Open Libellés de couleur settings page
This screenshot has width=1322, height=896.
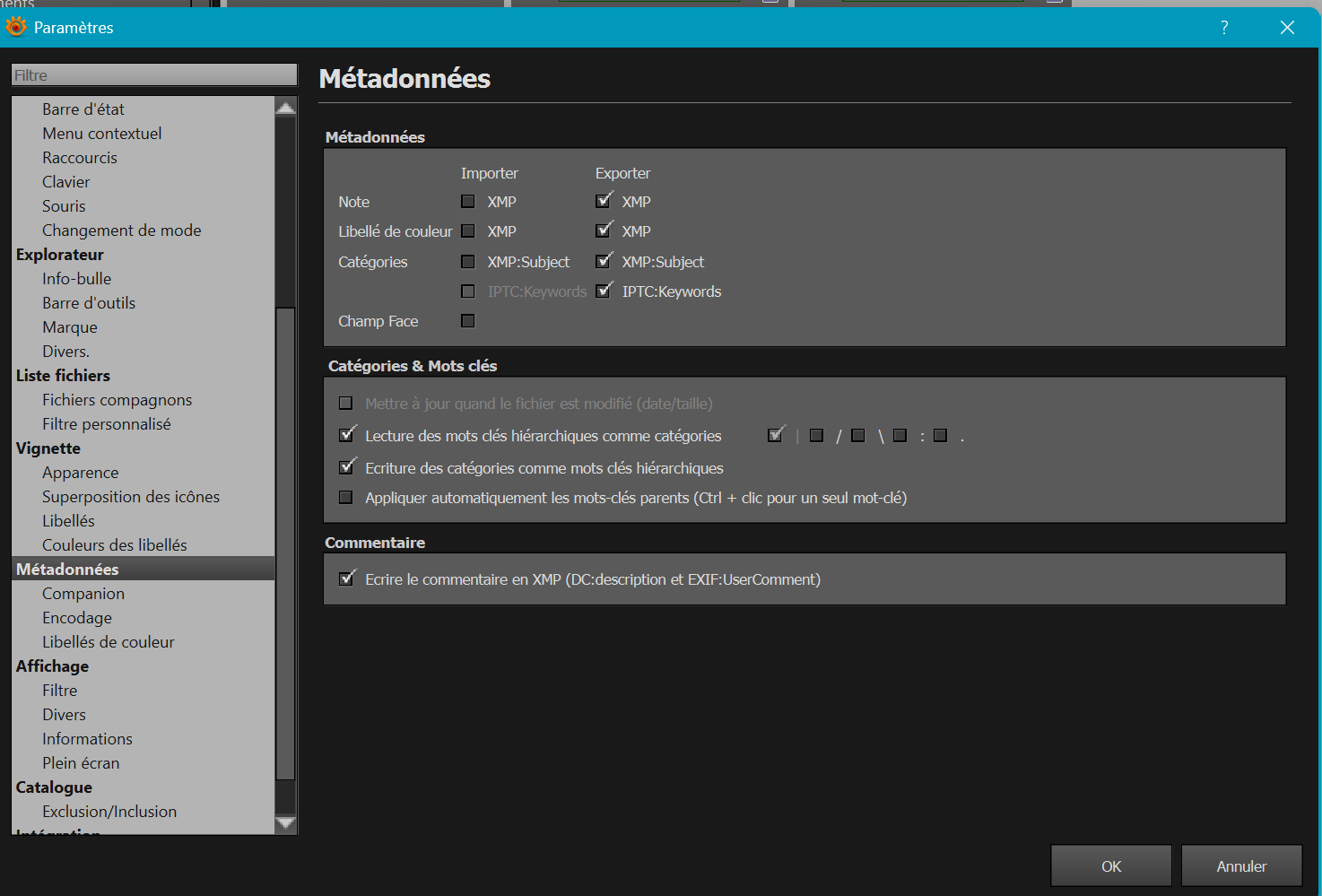(x=108, y=642)
